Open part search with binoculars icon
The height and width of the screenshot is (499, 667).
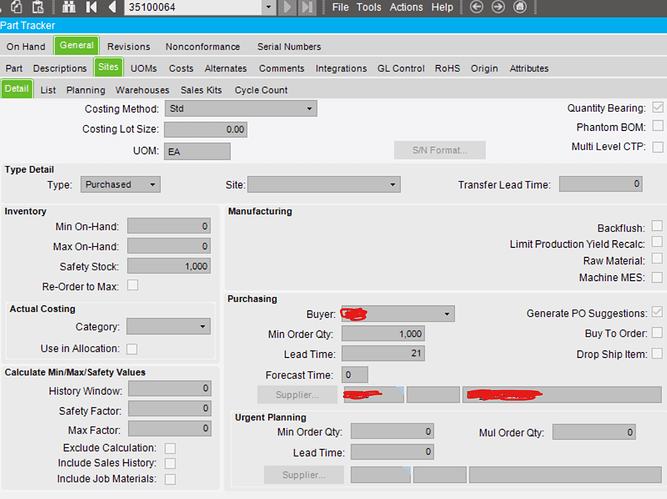(69, 6)
